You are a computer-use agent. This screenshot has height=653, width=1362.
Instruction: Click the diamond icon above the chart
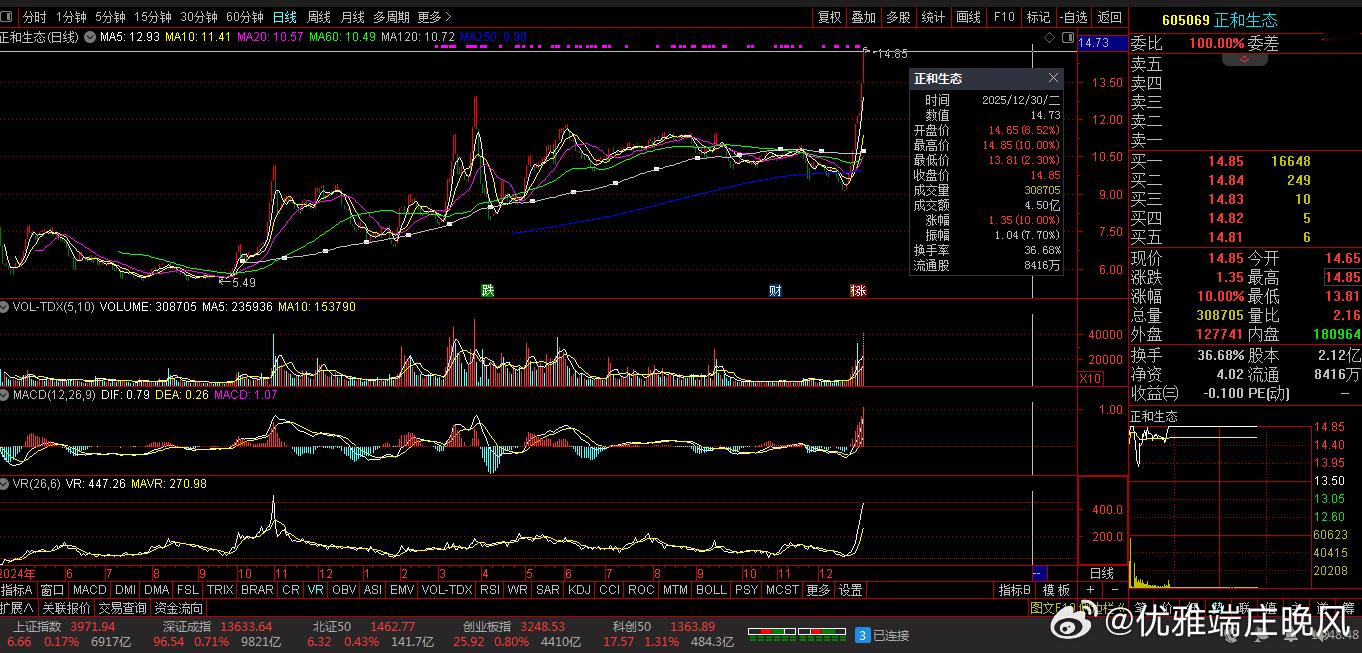click(1049, 37)
